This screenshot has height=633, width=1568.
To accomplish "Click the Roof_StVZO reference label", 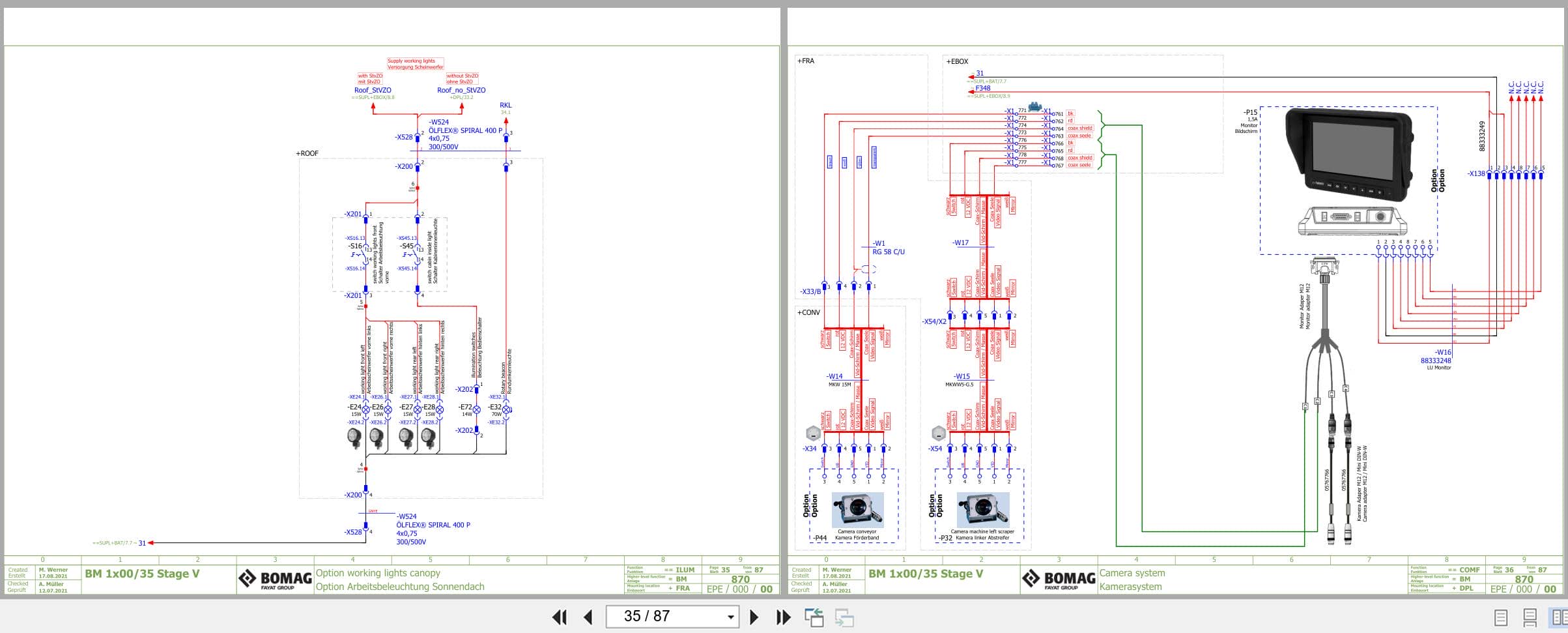I will [x=373, y=90].
